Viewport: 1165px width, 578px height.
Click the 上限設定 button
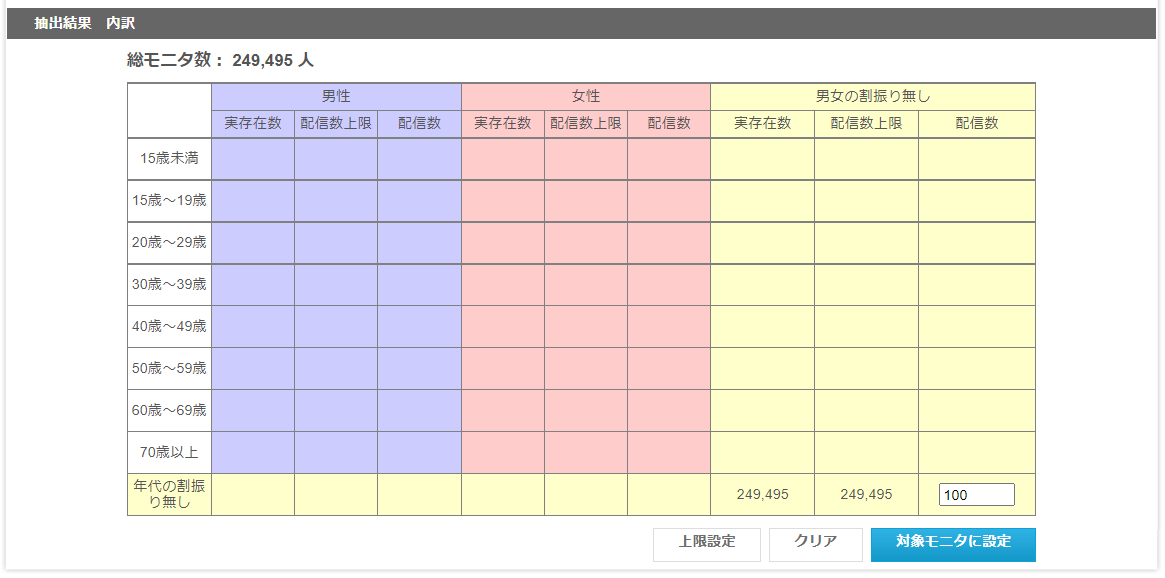[x=707, y=544]
